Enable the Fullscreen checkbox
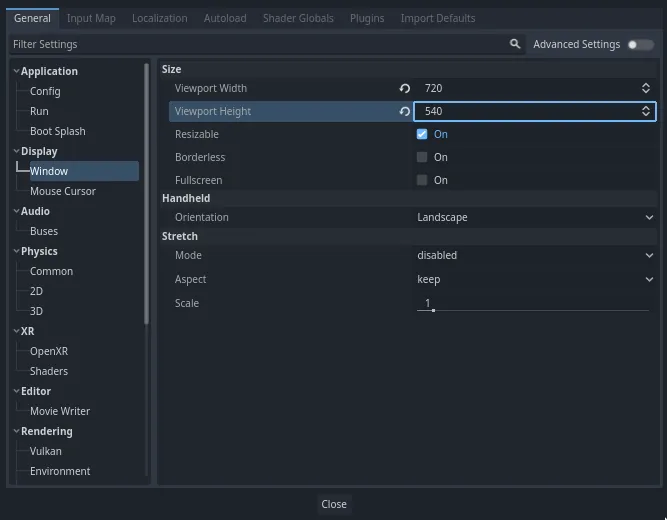Viewport: 667px width, 520px height. tap(422, 180)
